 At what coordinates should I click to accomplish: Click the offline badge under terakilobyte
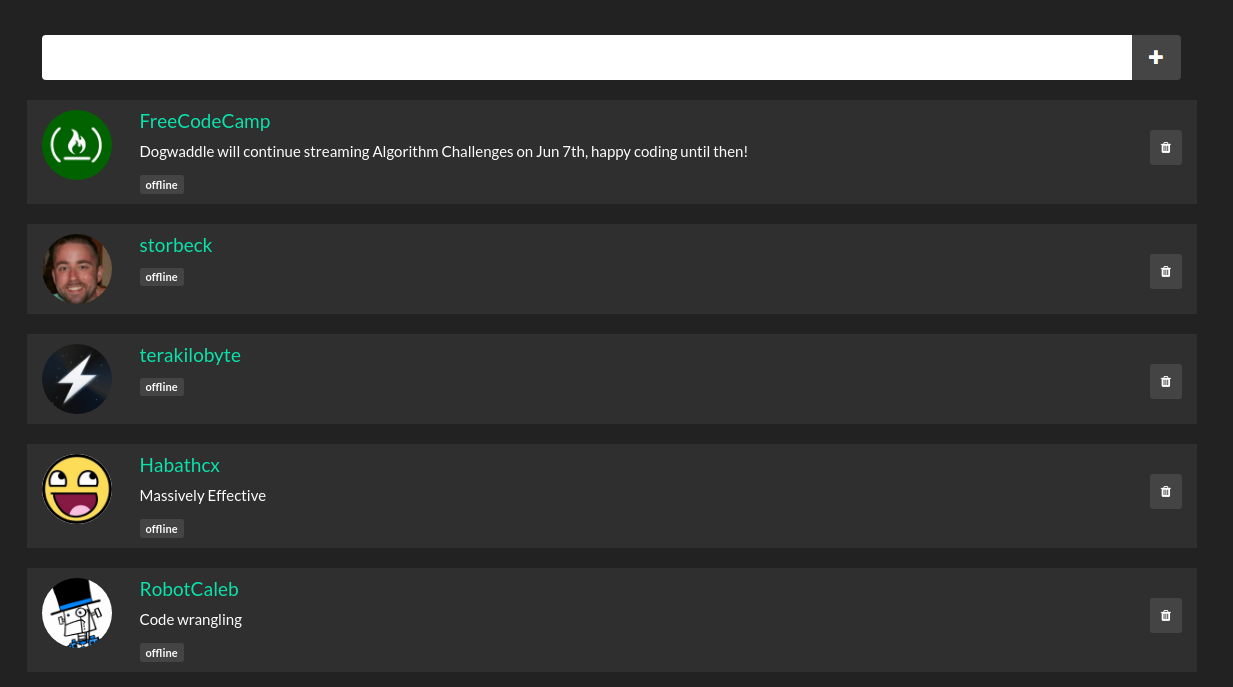point(162,387)
